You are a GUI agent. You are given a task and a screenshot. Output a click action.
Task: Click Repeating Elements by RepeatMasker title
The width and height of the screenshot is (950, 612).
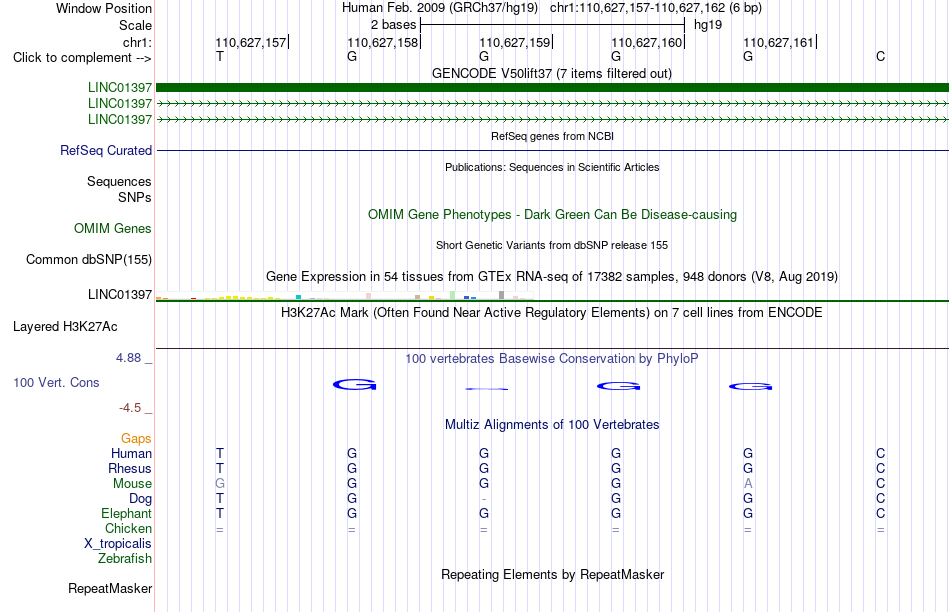click(552, 574)
